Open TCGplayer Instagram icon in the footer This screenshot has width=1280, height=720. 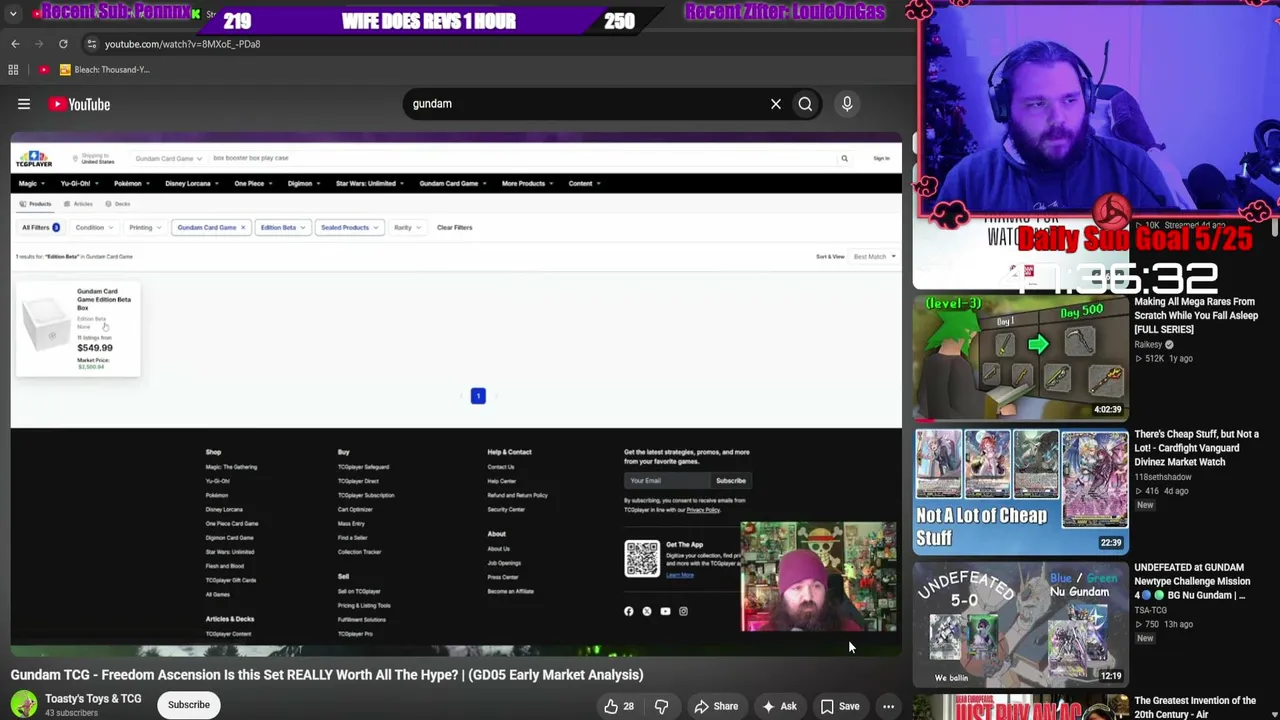tap(683, 611)
